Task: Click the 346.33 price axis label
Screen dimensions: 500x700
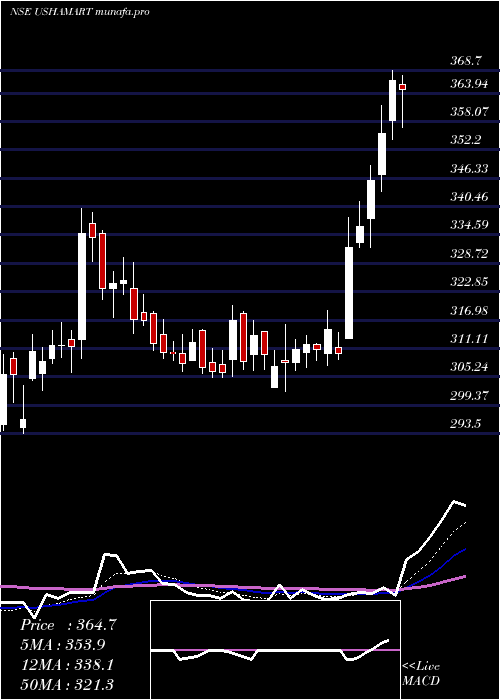Action: coord(468,168)
